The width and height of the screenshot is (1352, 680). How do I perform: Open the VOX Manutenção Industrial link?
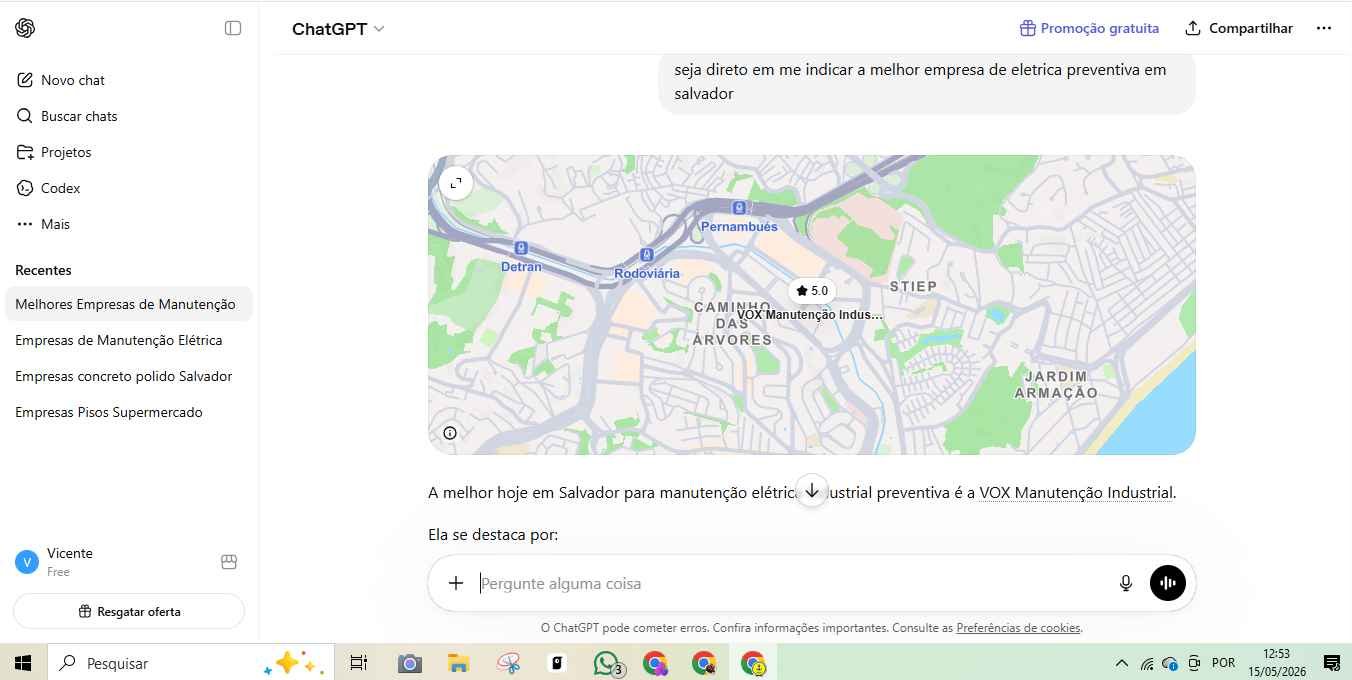(1075, 493)
